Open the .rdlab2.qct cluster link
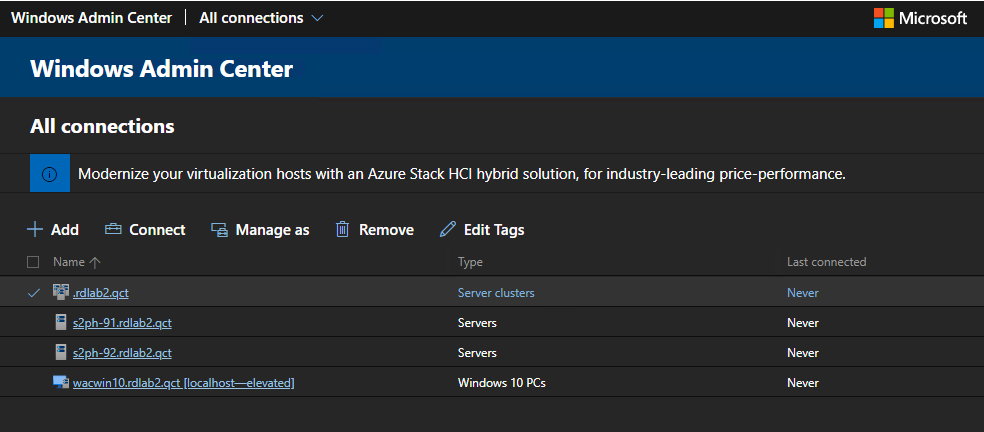This screenshot has height=432, width=984. pyautogui.click(x=101, y=293)
